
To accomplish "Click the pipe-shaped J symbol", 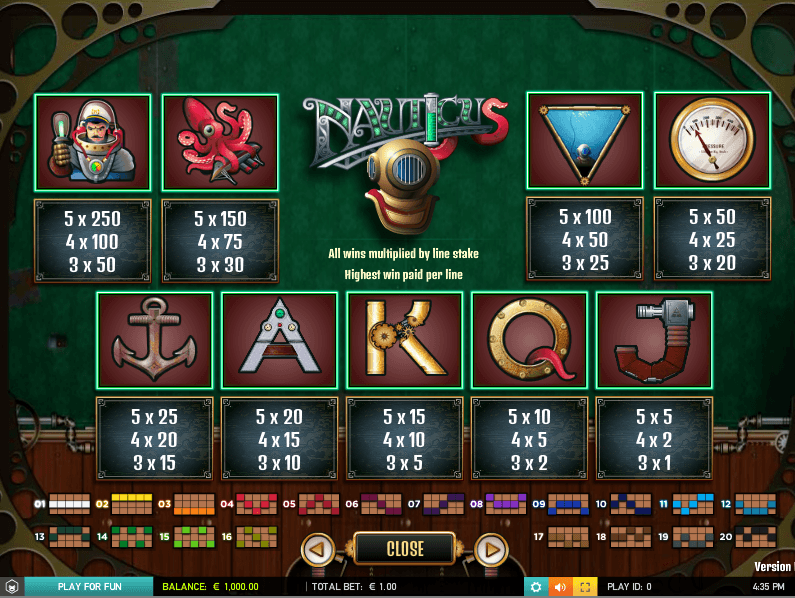I will pos(654,340).
